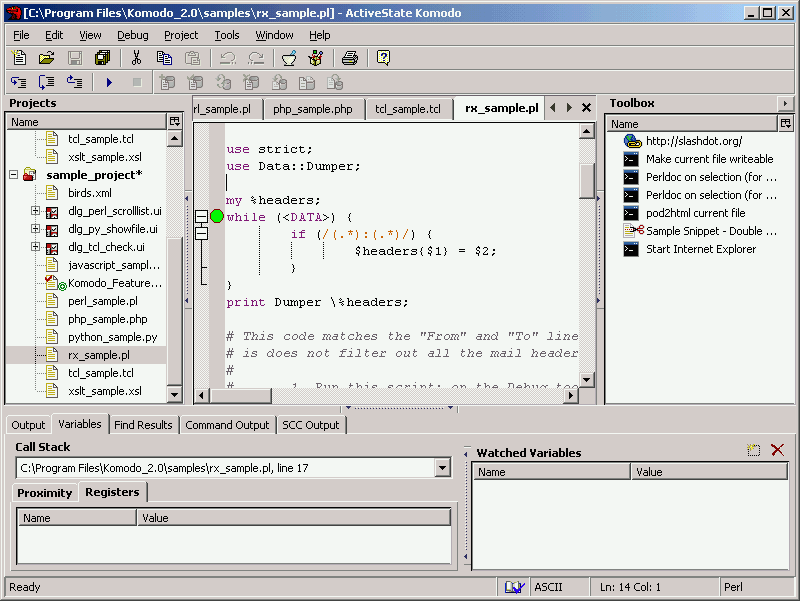
Task: Click the scissors icon beside Sample Snippet
Action: [x=633, y=231]
